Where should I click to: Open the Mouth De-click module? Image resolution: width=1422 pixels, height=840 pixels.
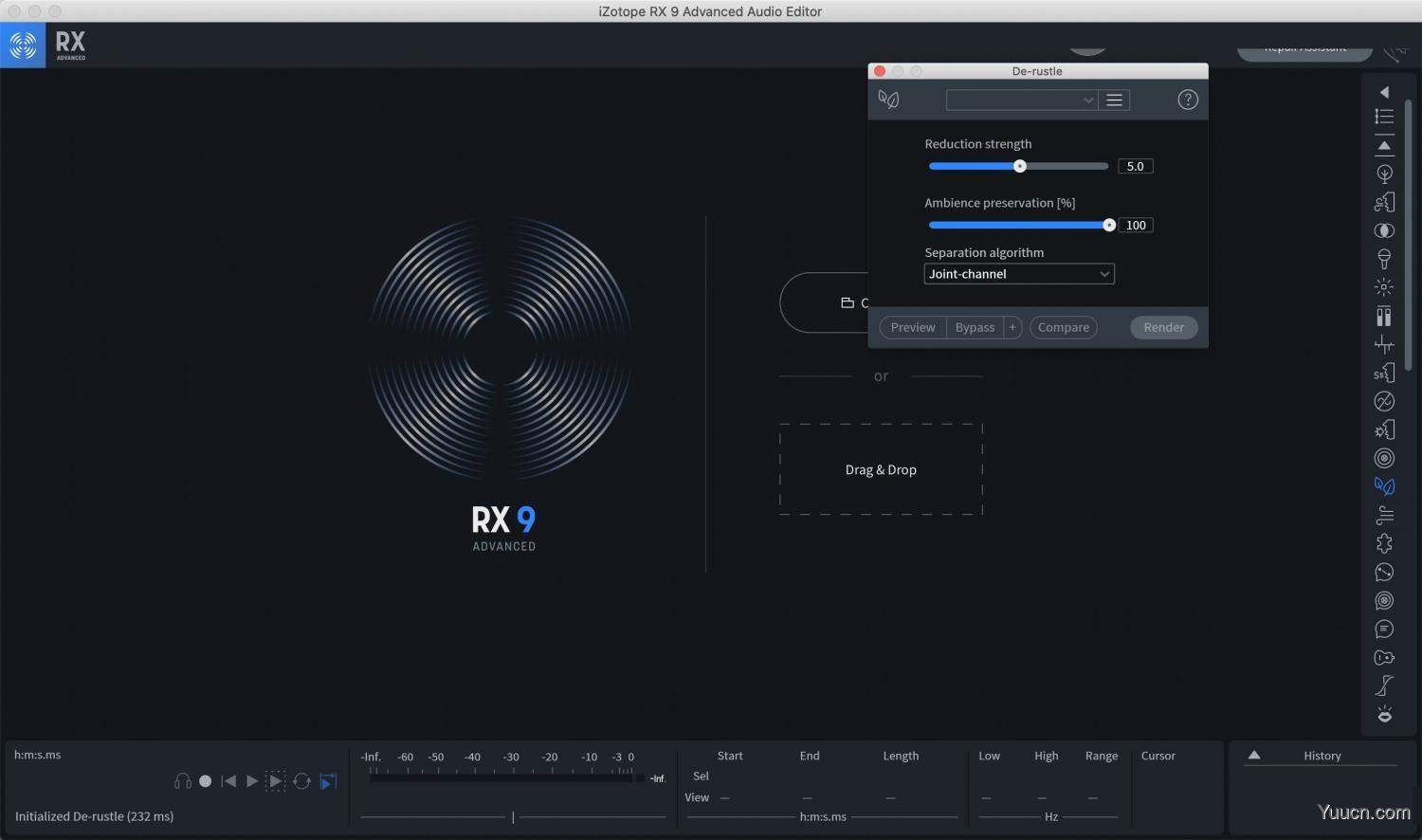pos(1384,714)
